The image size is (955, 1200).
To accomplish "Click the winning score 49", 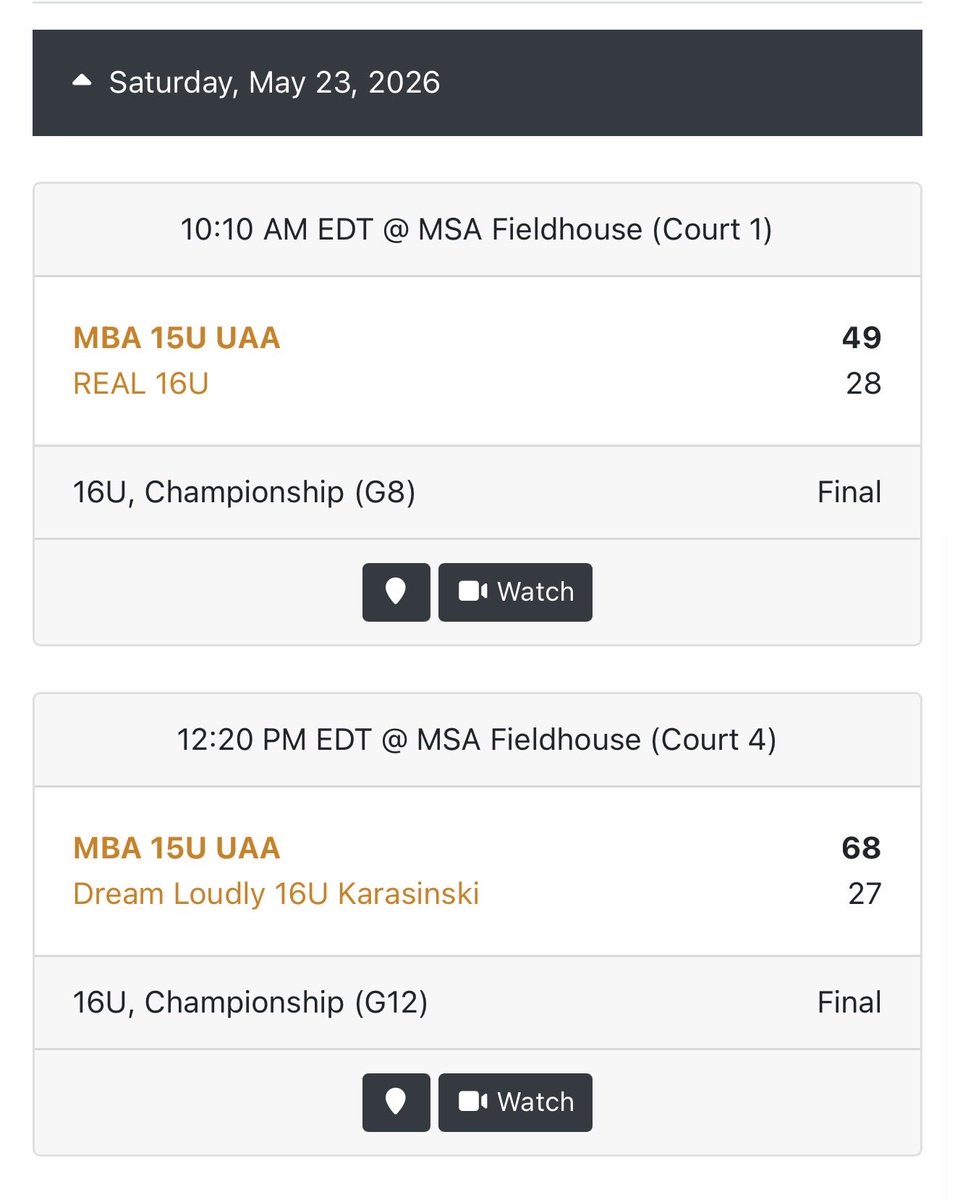I will (861, 338).
